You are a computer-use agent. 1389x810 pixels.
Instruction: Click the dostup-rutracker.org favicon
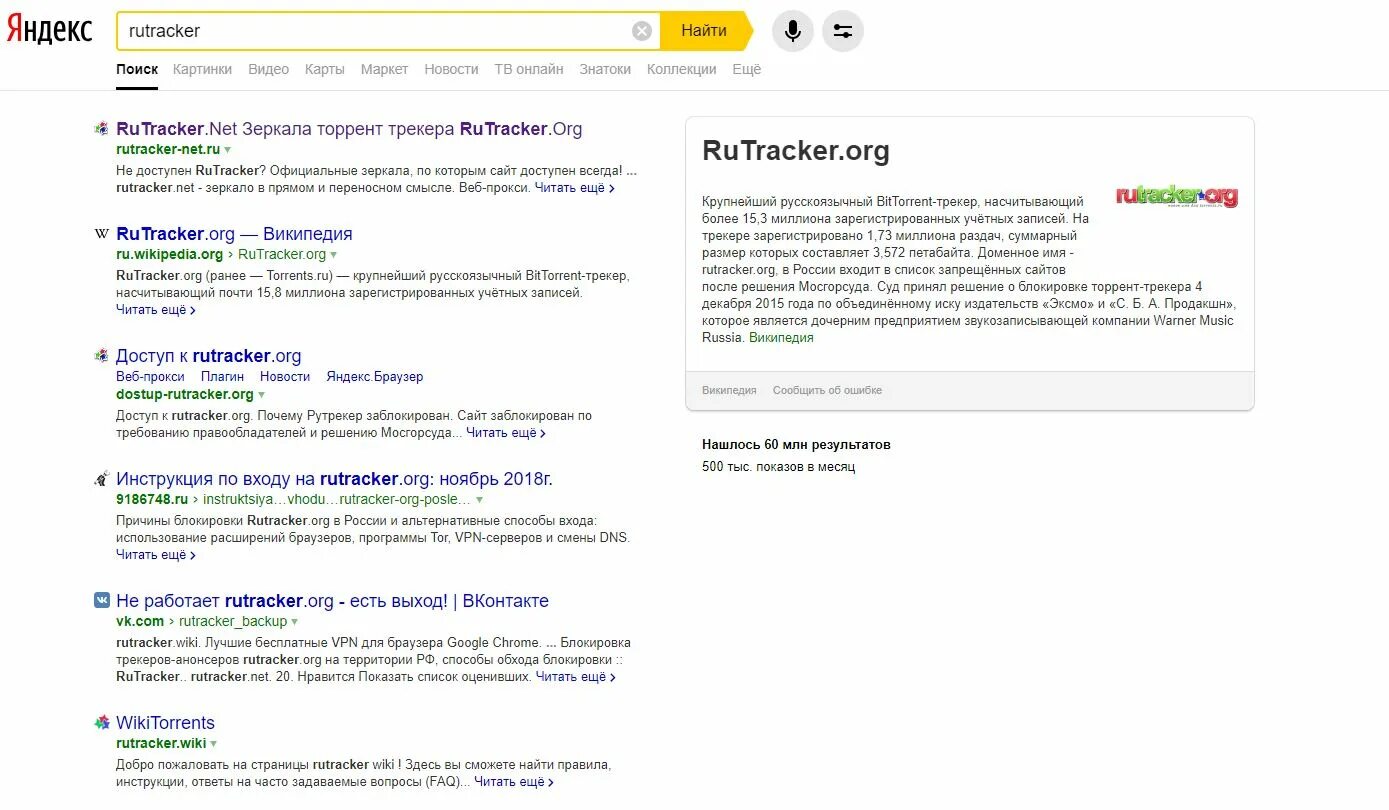pos(102,356)
